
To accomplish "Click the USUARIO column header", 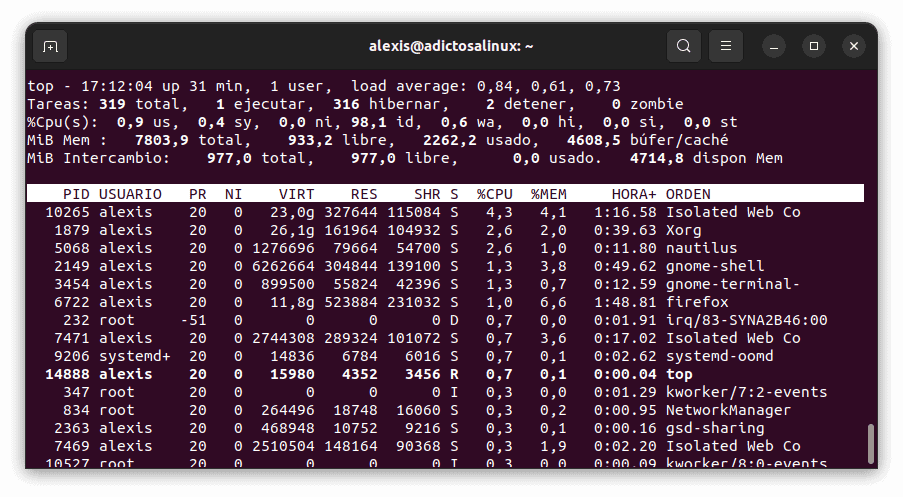I will [x=130, y=194].
